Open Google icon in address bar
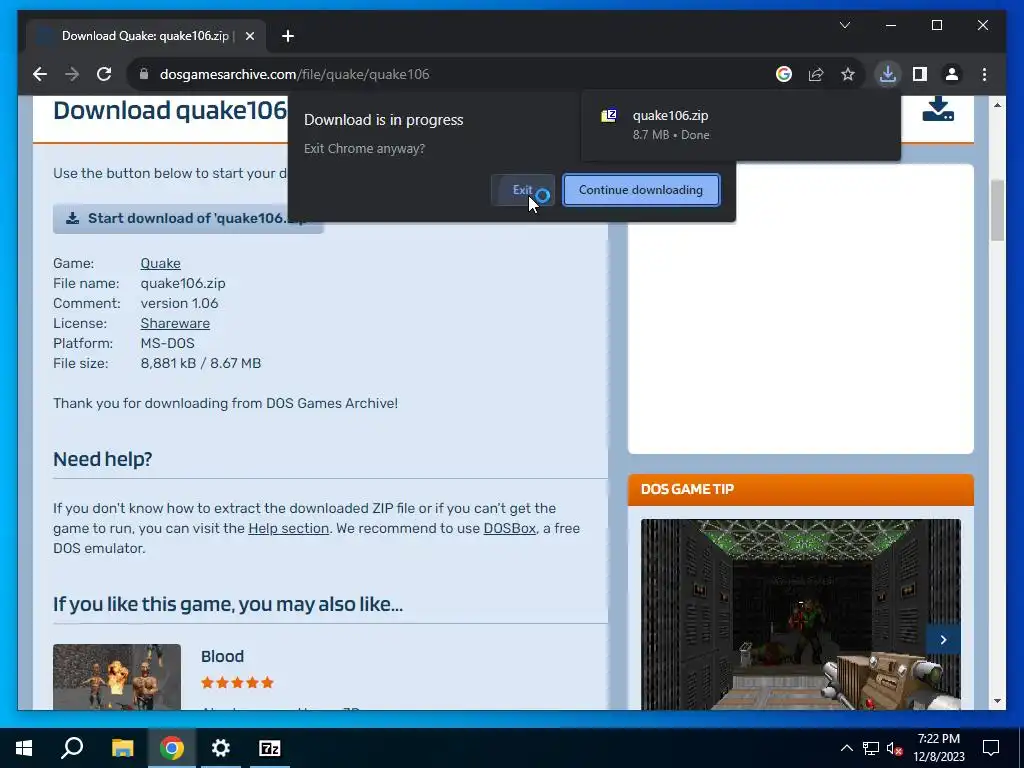Image resolution: width=1024 pixels, height=768 pixels. pos(784,74)
